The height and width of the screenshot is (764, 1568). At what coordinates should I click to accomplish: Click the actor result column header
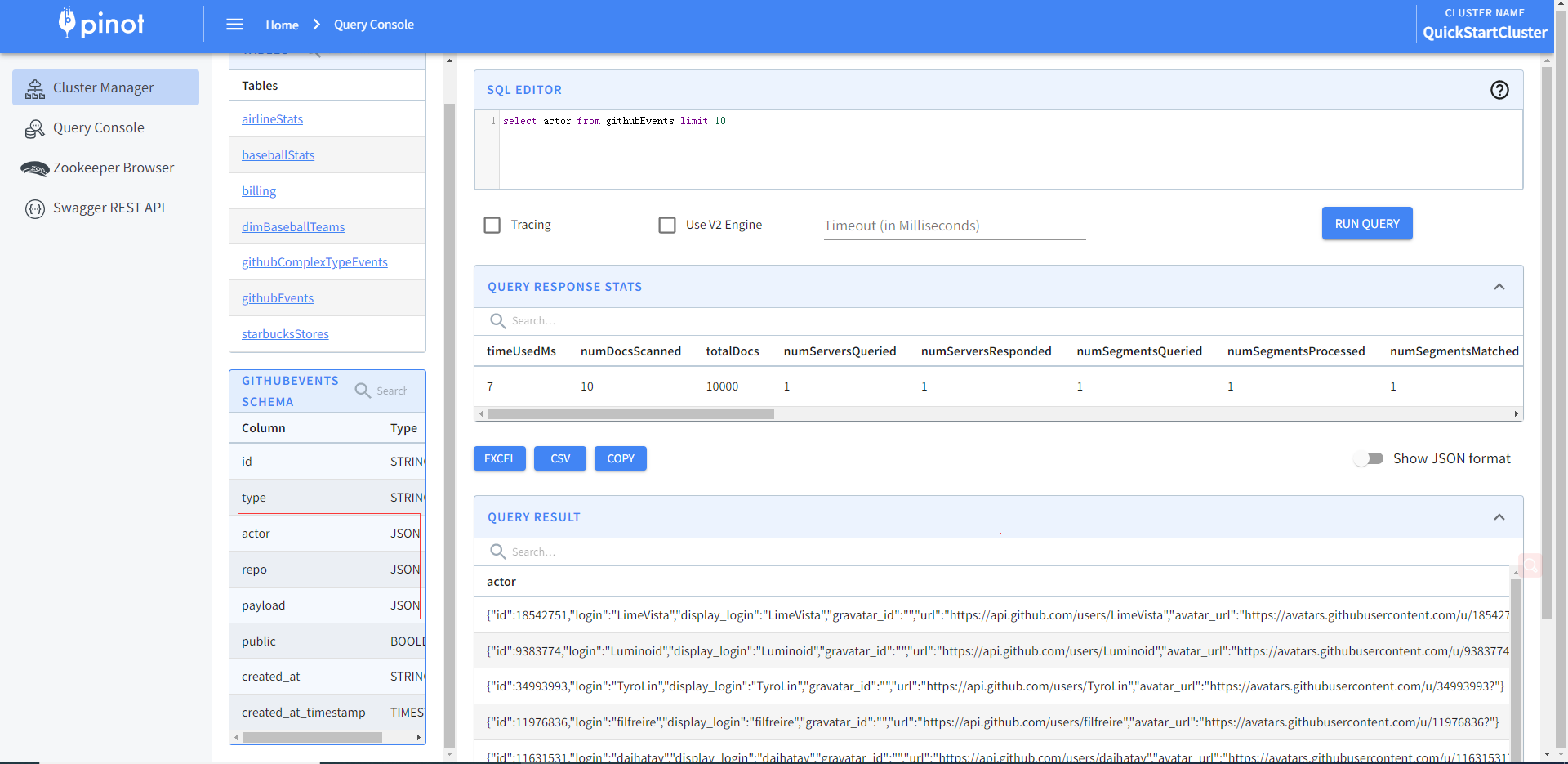point(501,582)
